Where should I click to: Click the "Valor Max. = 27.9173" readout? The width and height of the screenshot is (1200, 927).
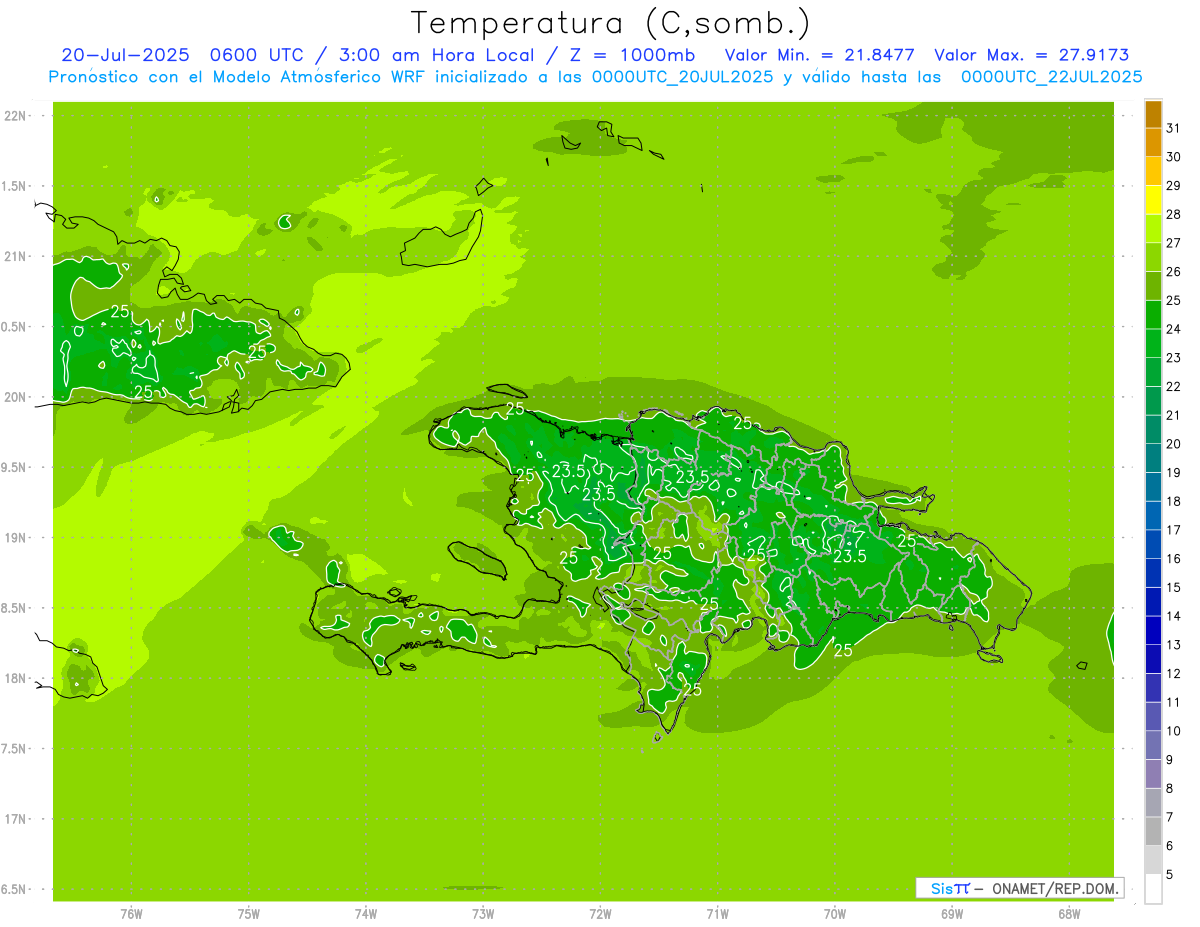[1032, 55]
